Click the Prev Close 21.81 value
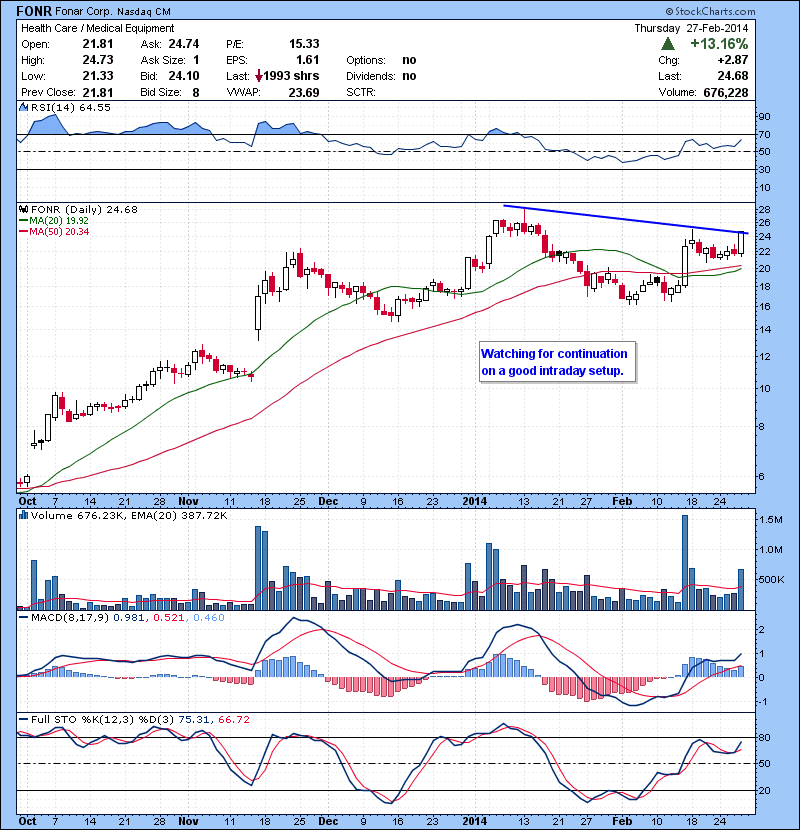 pyautogui.click(x=97, y=93)
